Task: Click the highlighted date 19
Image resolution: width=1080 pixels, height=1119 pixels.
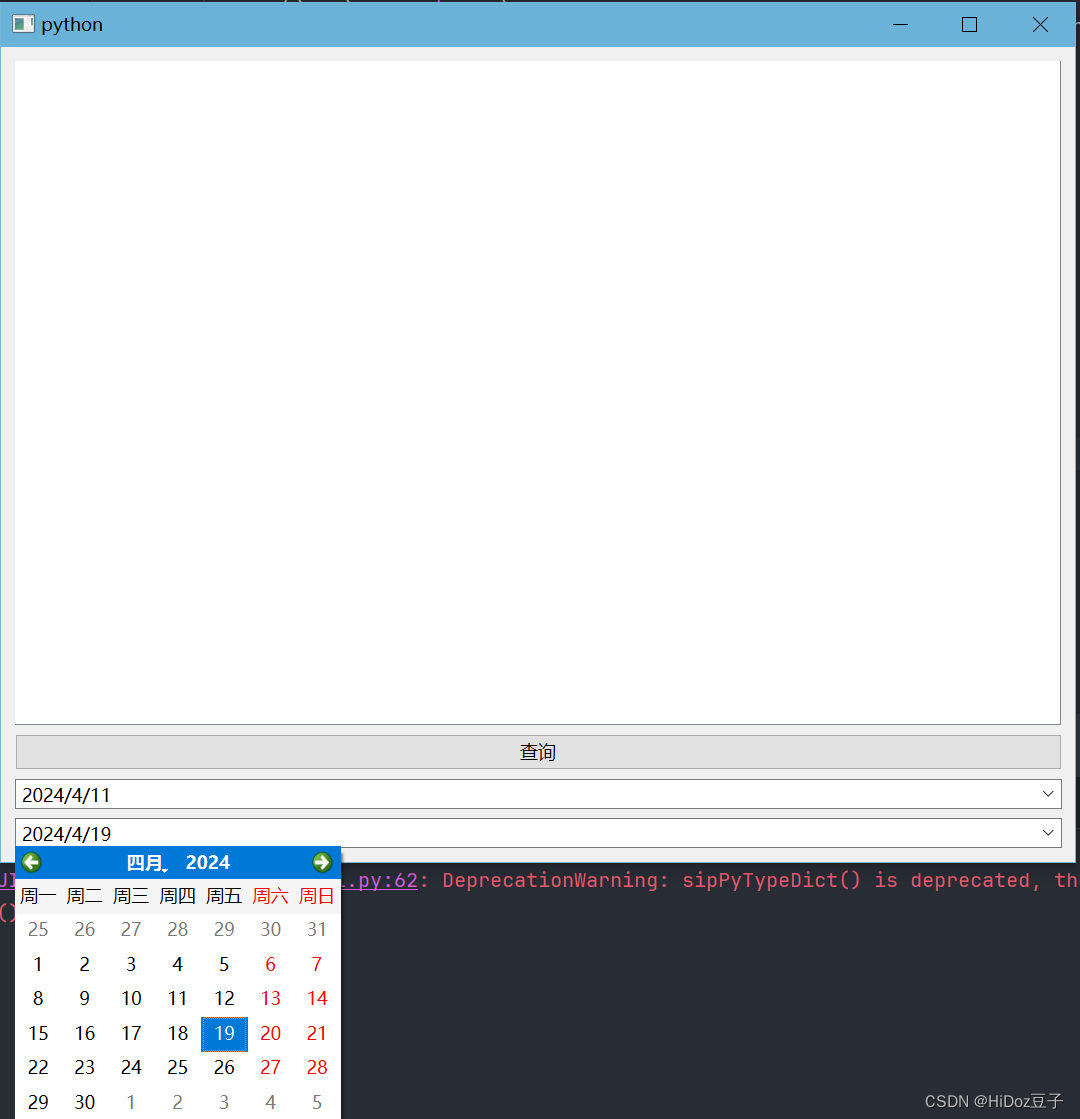Action: click(224, 1033)
